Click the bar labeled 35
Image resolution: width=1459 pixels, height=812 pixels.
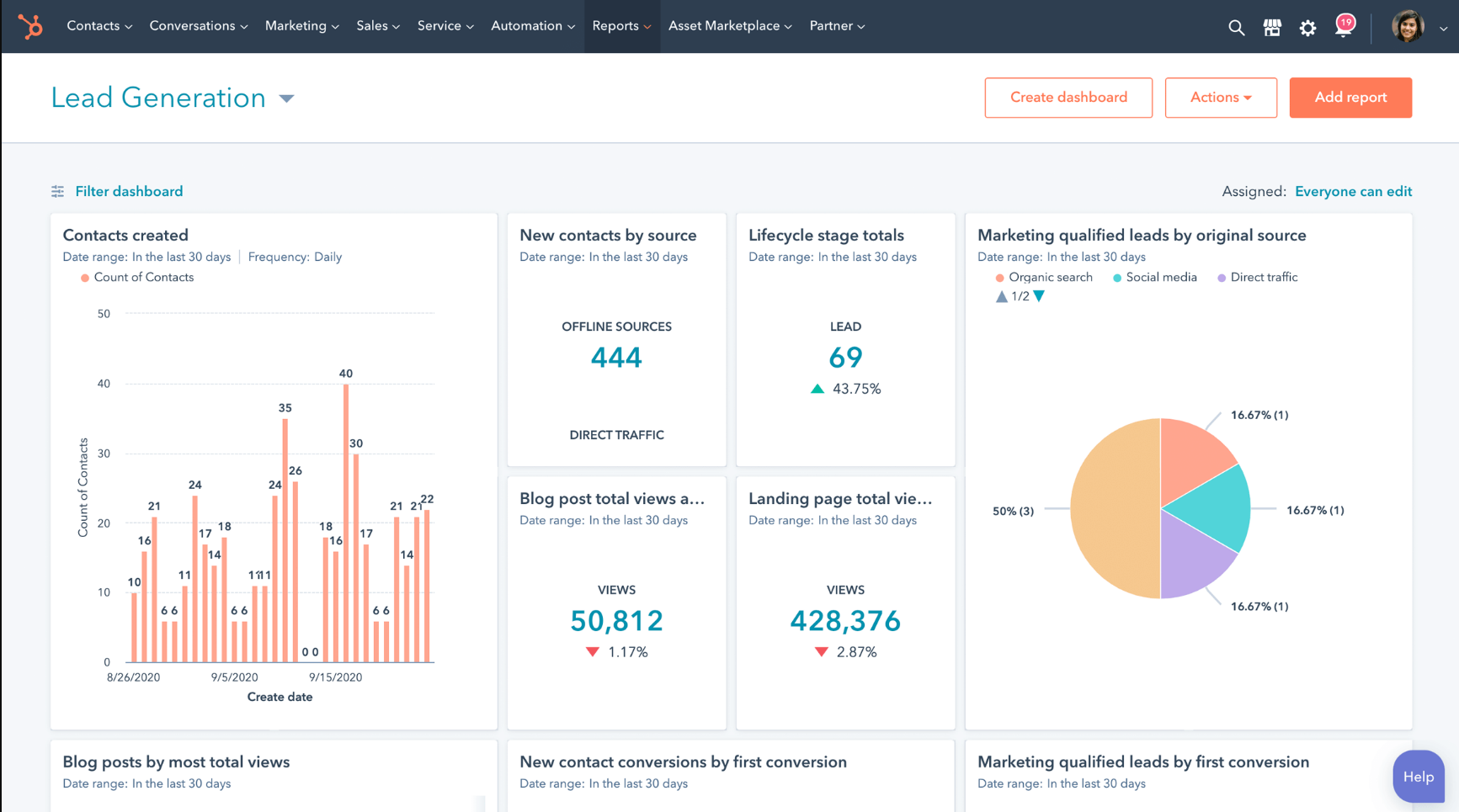(x=285, y=540)
